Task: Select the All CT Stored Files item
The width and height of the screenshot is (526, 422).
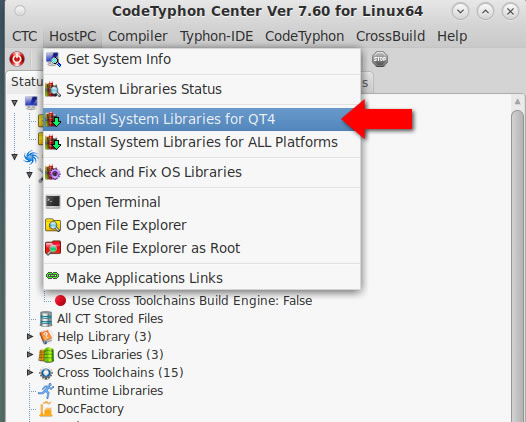Action: tap(101, 319)
